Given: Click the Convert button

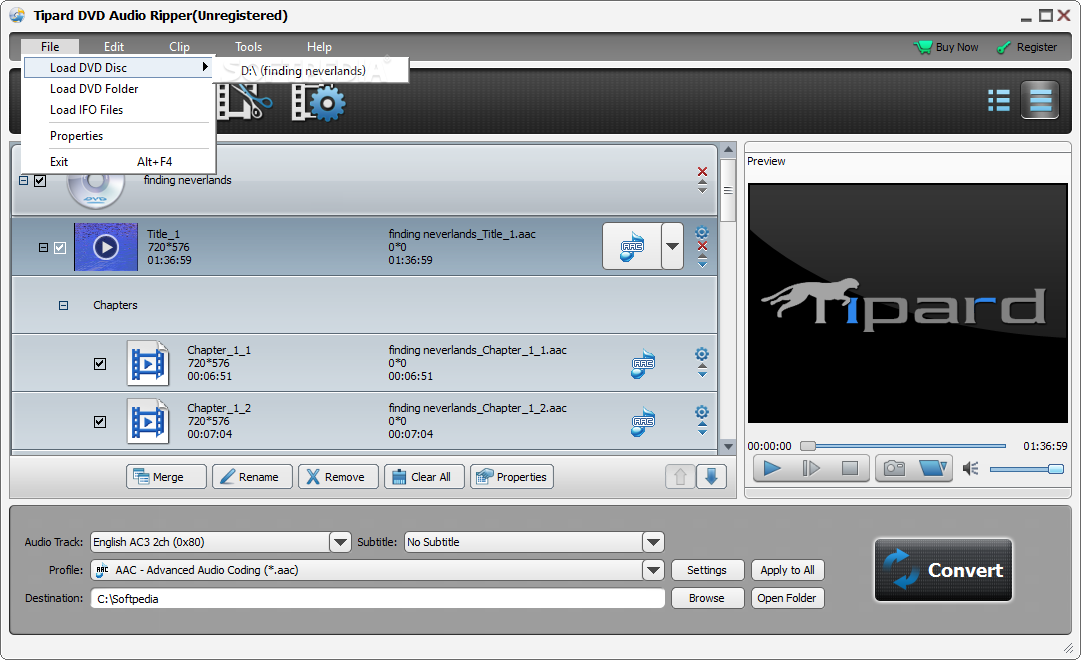Looking at the screenshot, I should click(943, 570).
